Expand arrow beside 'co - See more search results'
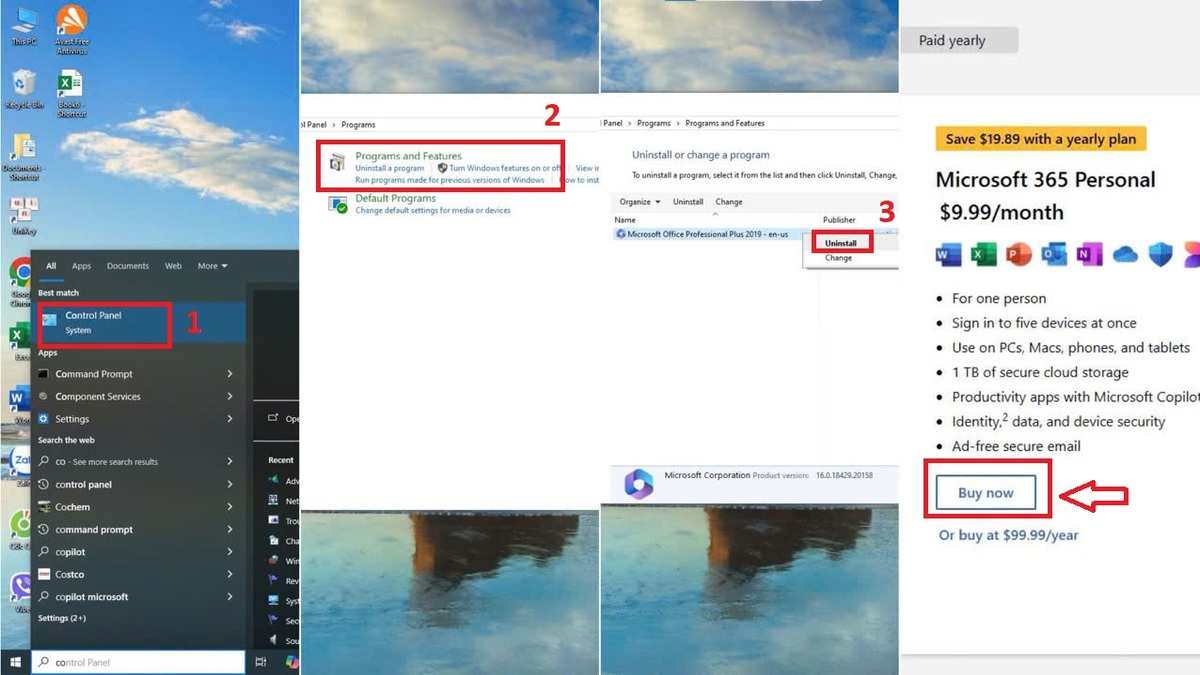 point(230,462)
